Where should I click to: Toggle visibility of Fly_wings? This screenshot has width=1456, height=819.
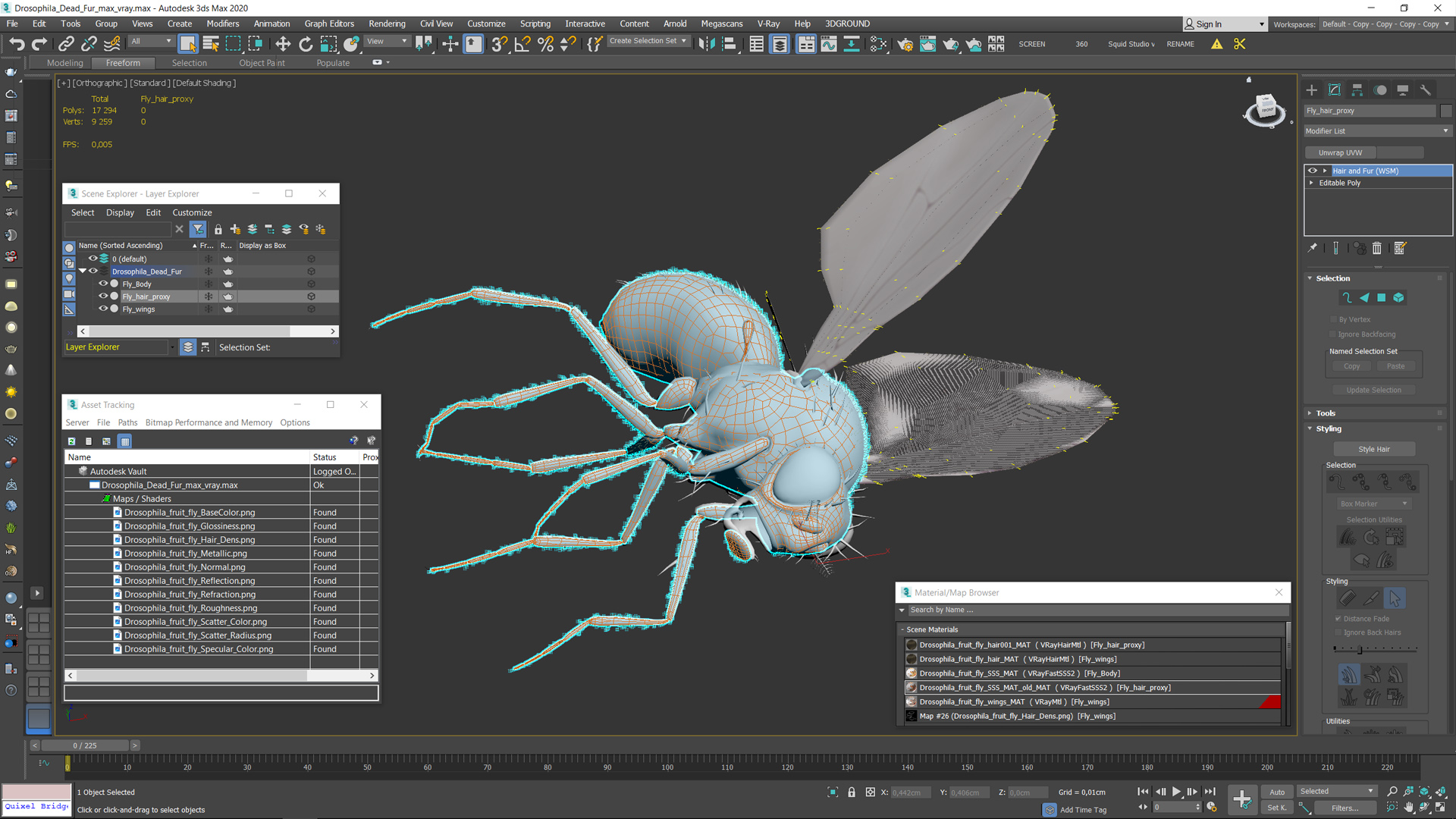(x=103, y=309)
